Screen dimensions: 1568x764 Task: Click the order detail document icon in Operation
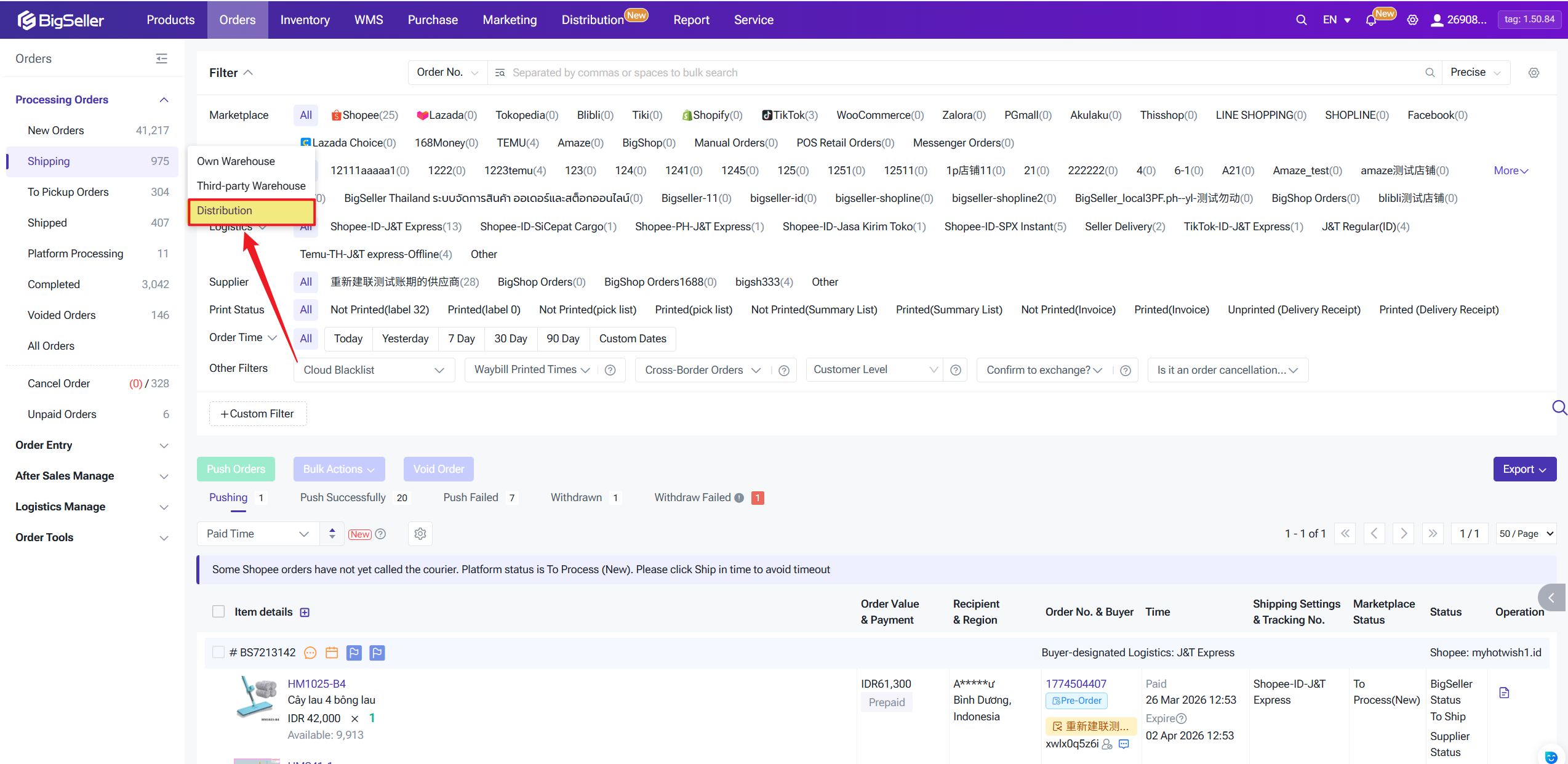[1504, 693]
